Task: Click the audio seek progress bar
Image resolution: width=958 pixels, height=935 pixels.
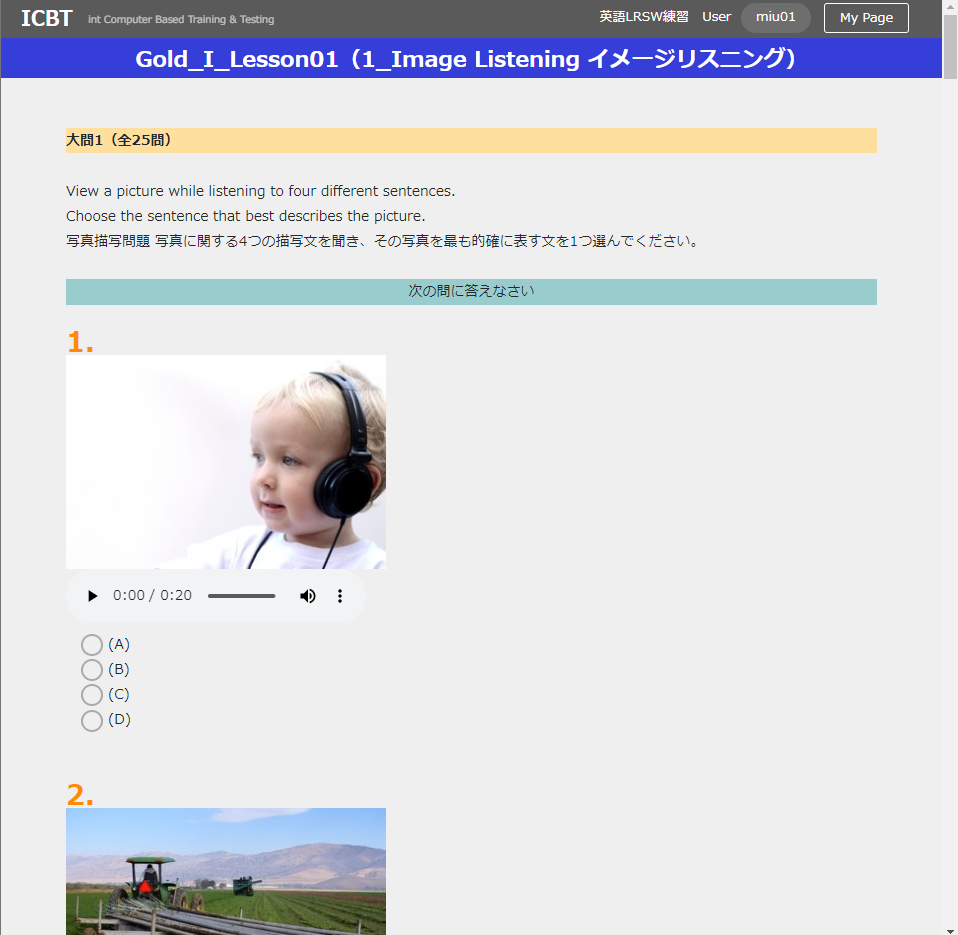Action: pyautogui.click(x=241, y=596)
